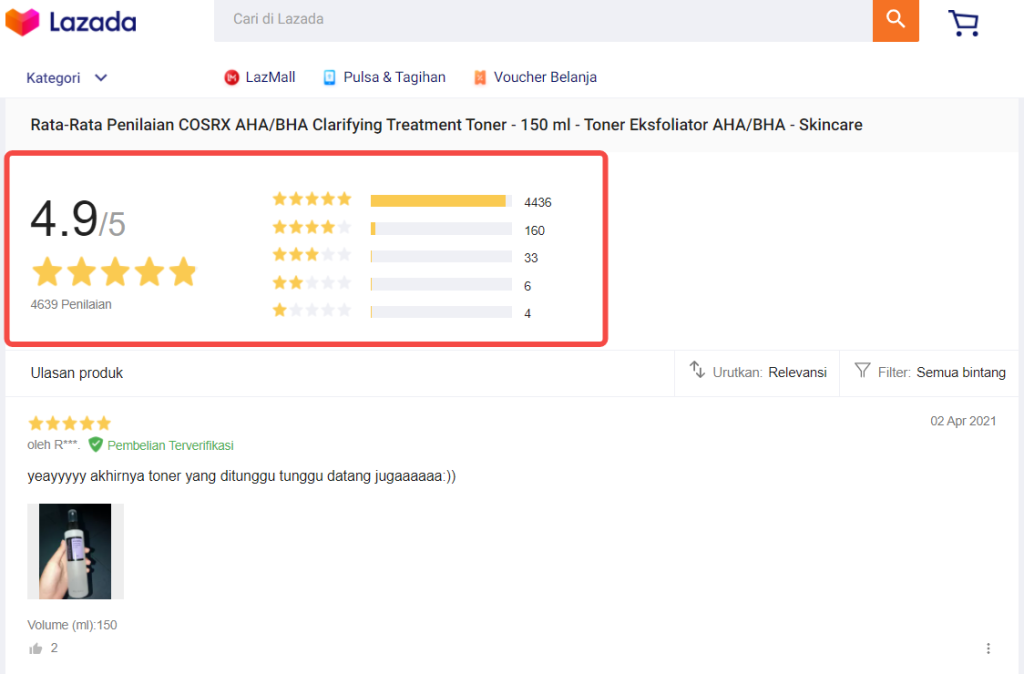The width and height of the screenshot is (1024, 674).
Task: Click the thumbs-up like icon on the review
Action: [35, 649]
